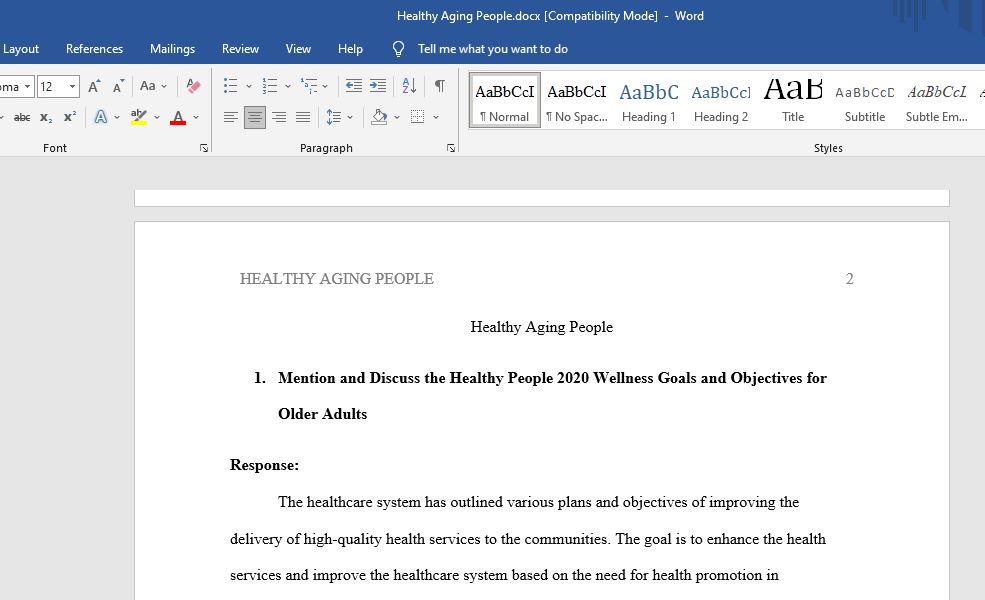Justify paragraph text

pos(303,117)
